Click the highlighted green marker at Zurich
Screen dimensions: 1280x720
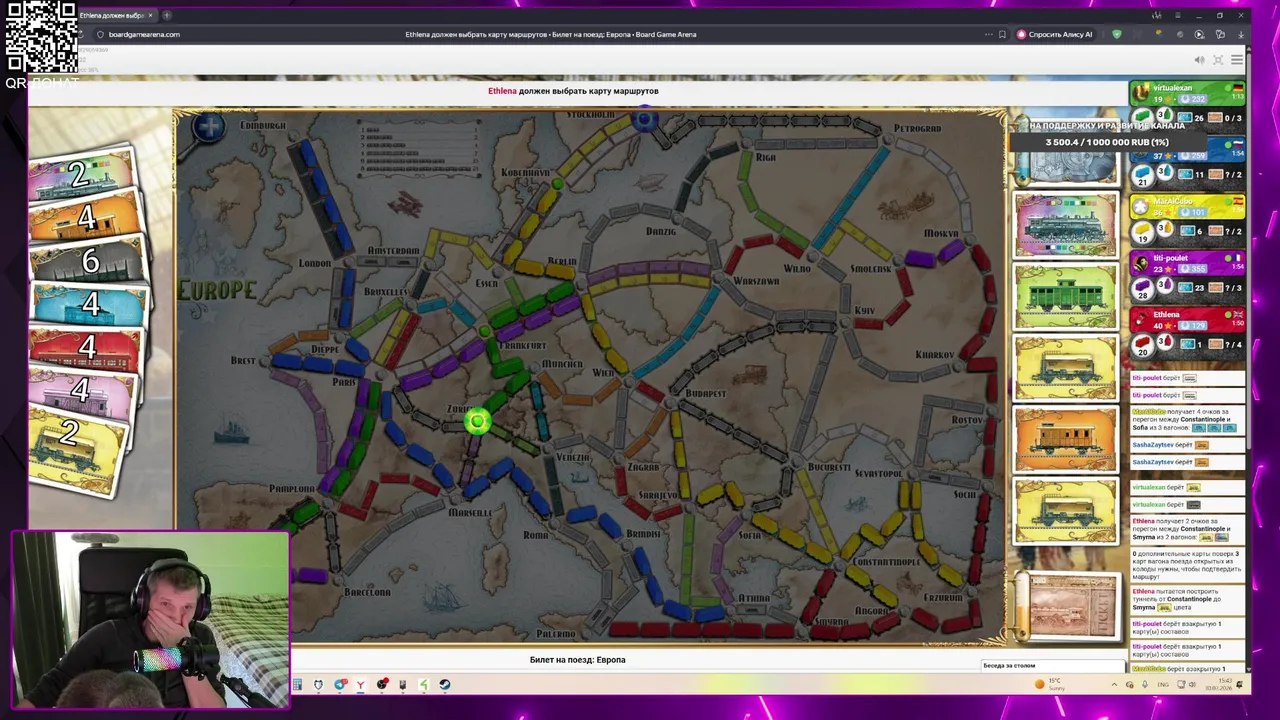477,422
